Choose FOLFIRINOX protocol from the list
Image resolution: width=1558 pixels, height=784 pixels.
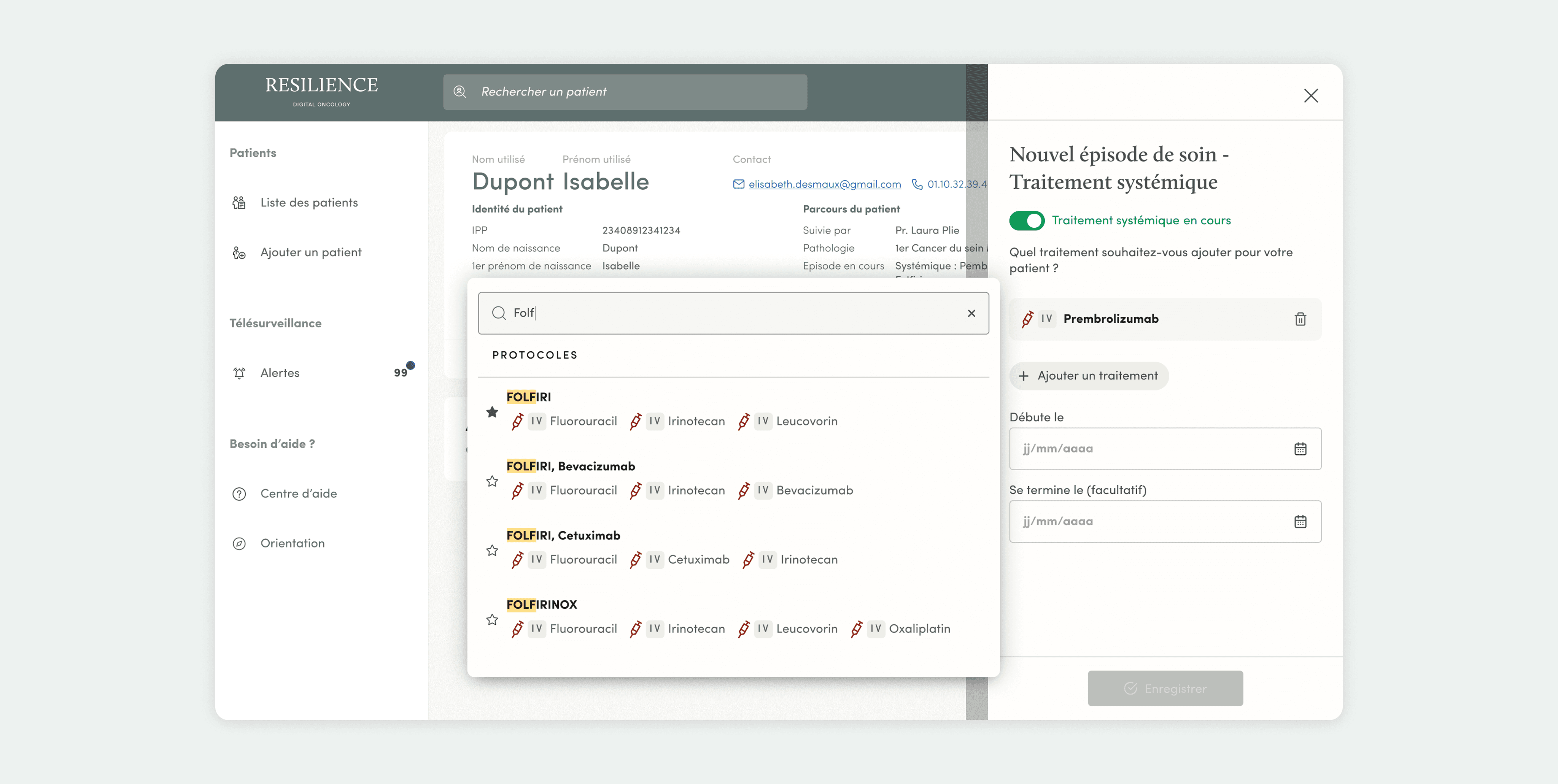click(541, 605)
